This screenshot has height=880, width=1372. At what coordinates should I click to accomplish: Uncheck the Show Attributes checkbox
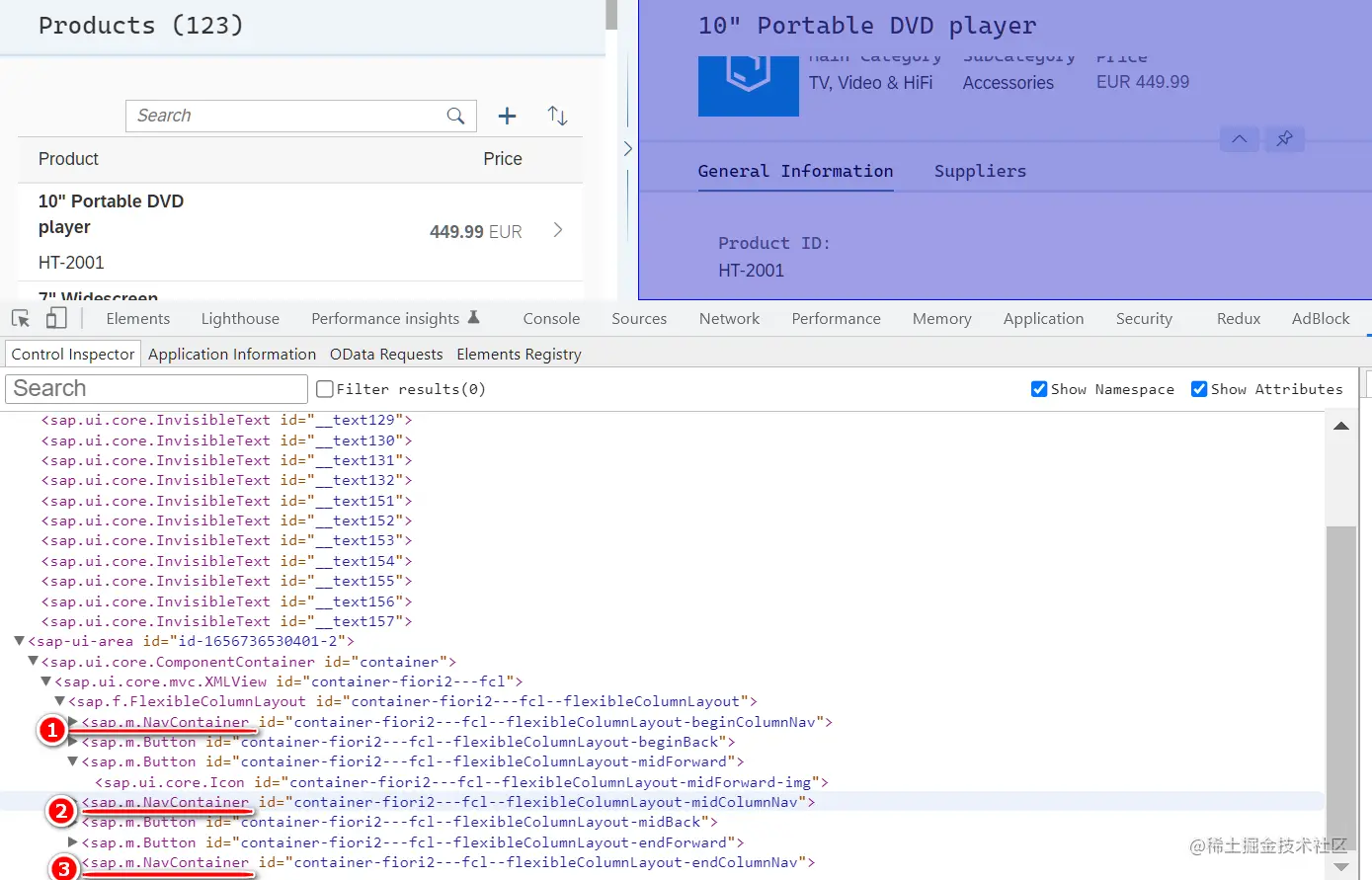point(1199,389)
